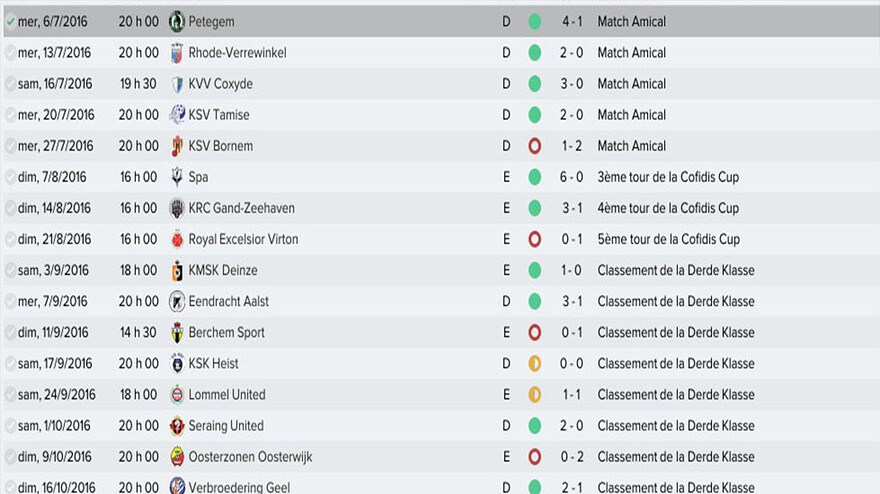The height and width of the screenshot is (494, 880).
Task: Open the 4ème tour de la Cofidis Cup
Action: [668, 208]
